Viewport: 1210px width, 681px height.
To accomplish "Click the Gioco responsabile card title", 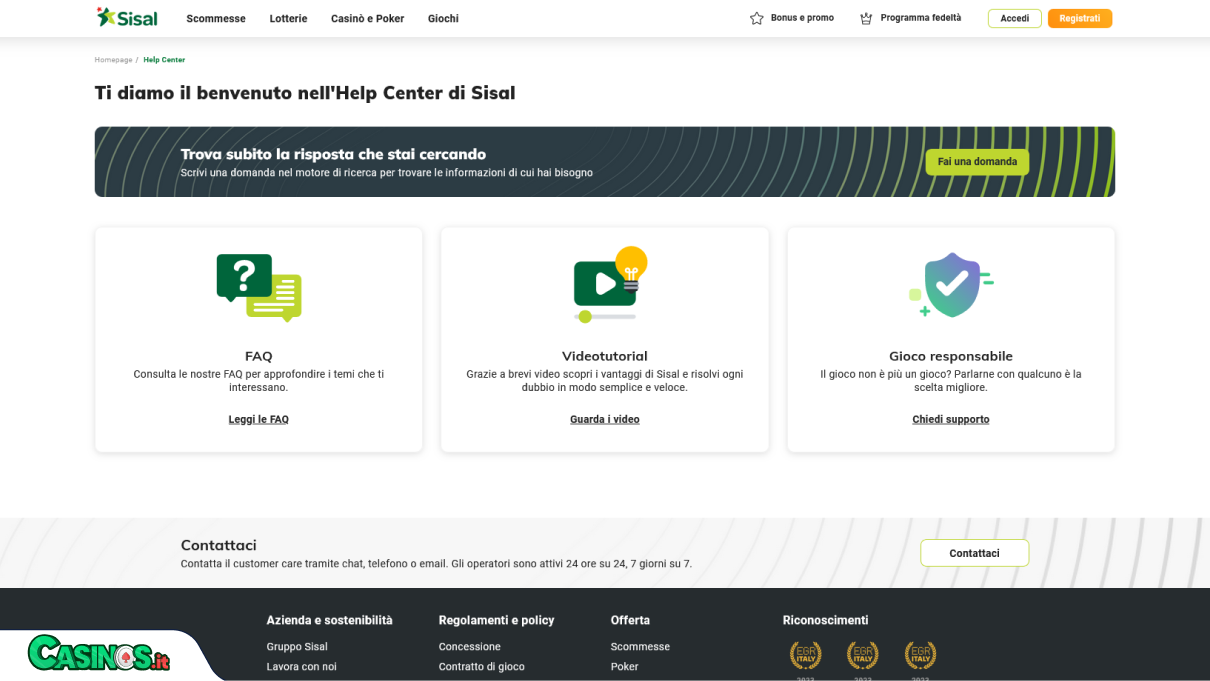I will 951,356.
